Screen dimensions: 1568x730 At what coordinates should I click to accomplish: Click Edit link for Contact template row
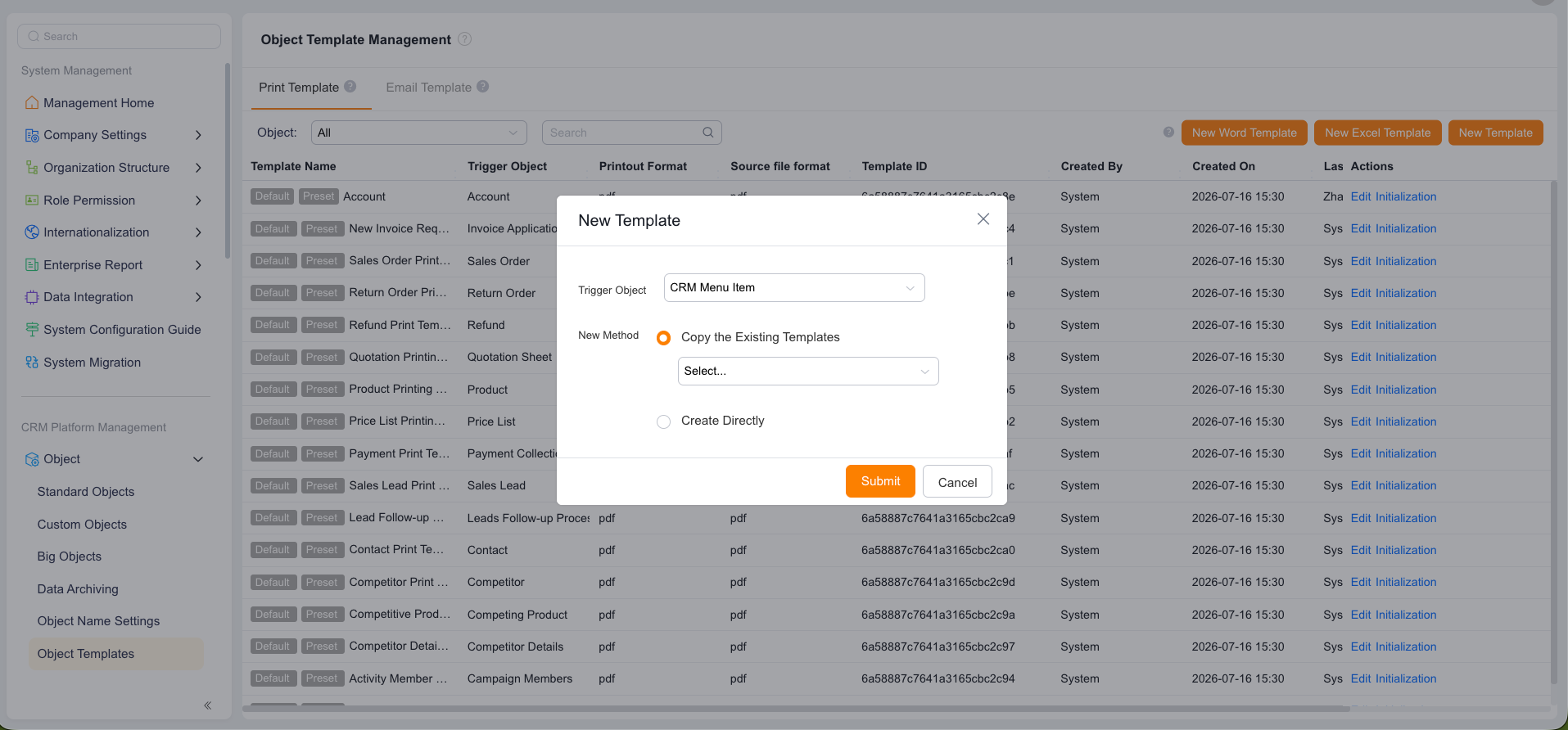(1361, 550)
